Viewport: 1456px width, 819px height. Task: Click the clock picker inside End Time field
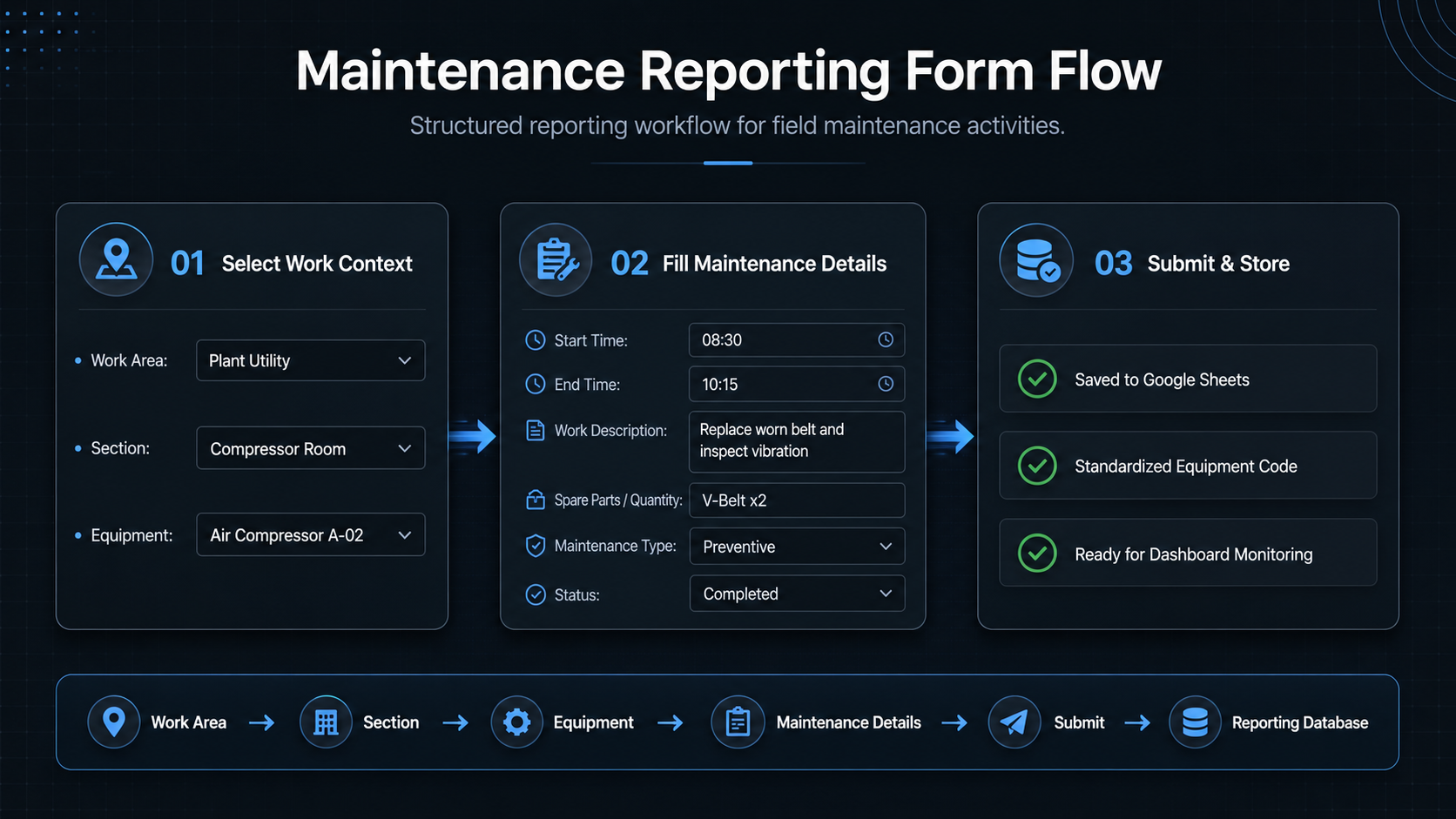[886, 384]
